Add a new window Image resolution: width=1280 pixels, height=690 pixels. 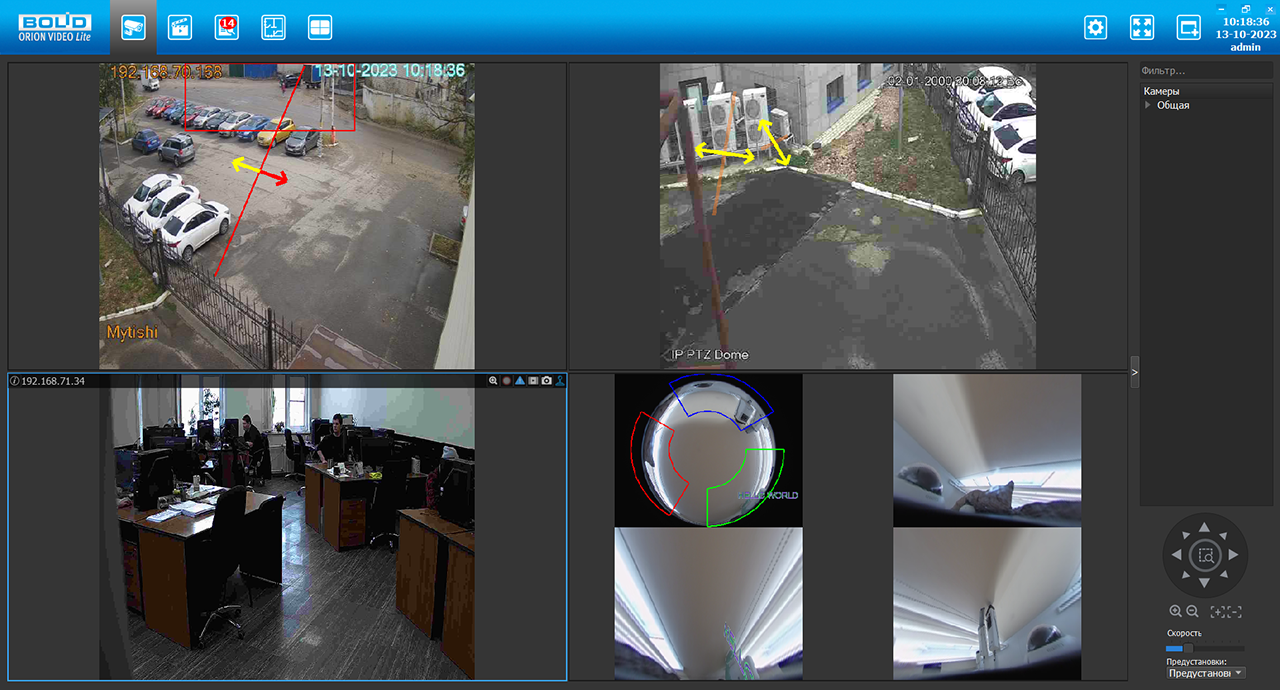[x=1188, y=27]
